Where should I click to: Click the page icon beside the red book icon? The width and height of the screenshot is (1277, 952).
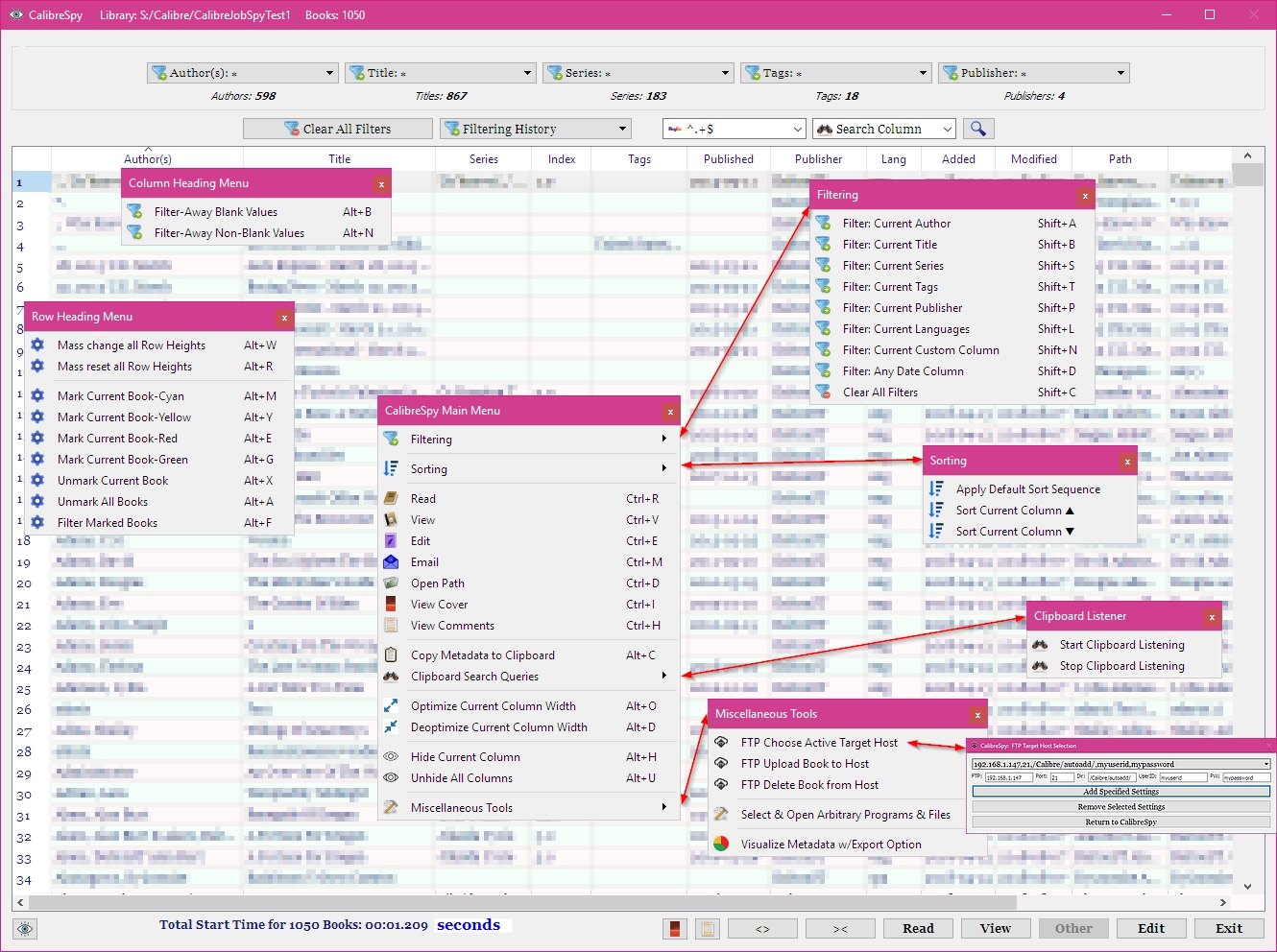point(708,928)
